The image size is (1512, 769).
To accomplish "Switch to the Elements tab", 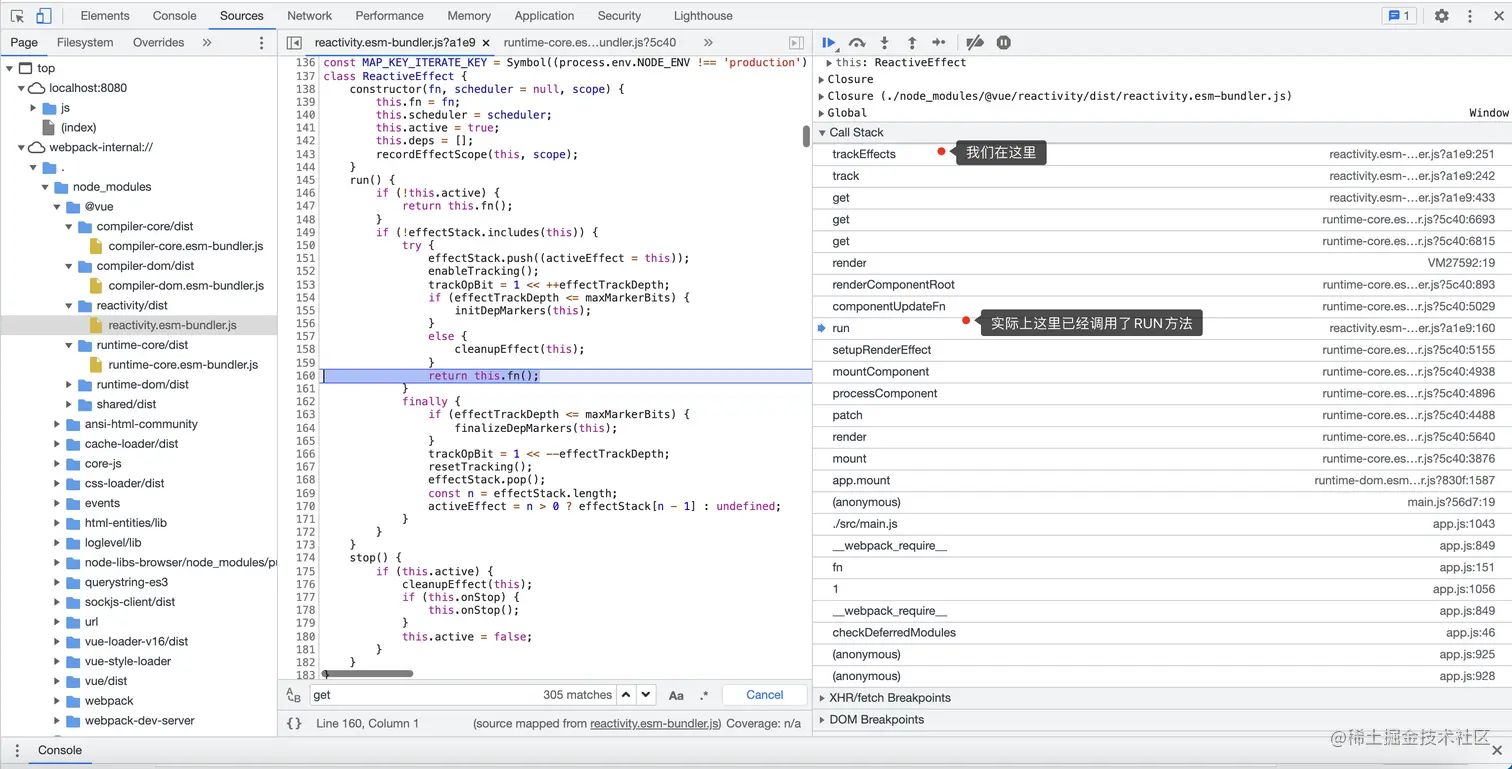I will pos(105,16).
